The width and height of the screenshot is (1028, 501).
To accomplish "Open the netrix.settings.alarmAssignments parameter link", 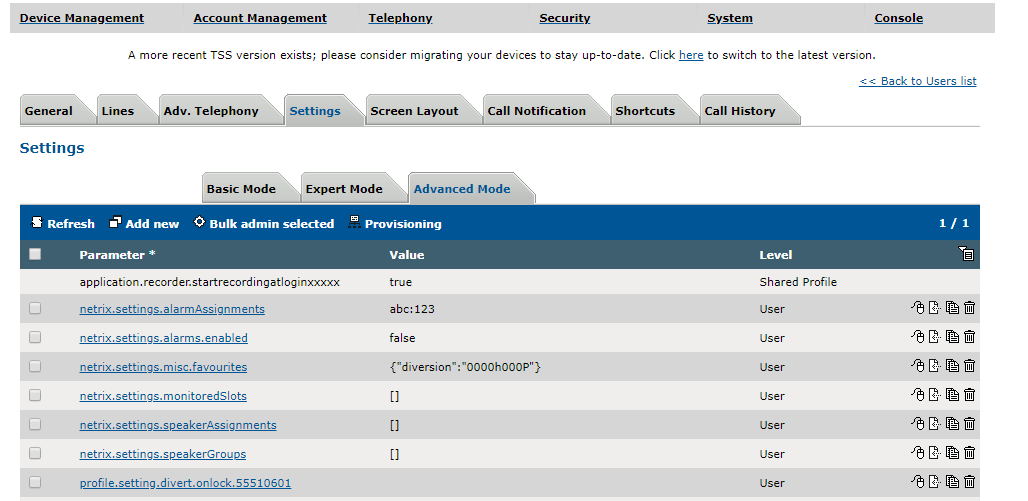I will [172, 309].
